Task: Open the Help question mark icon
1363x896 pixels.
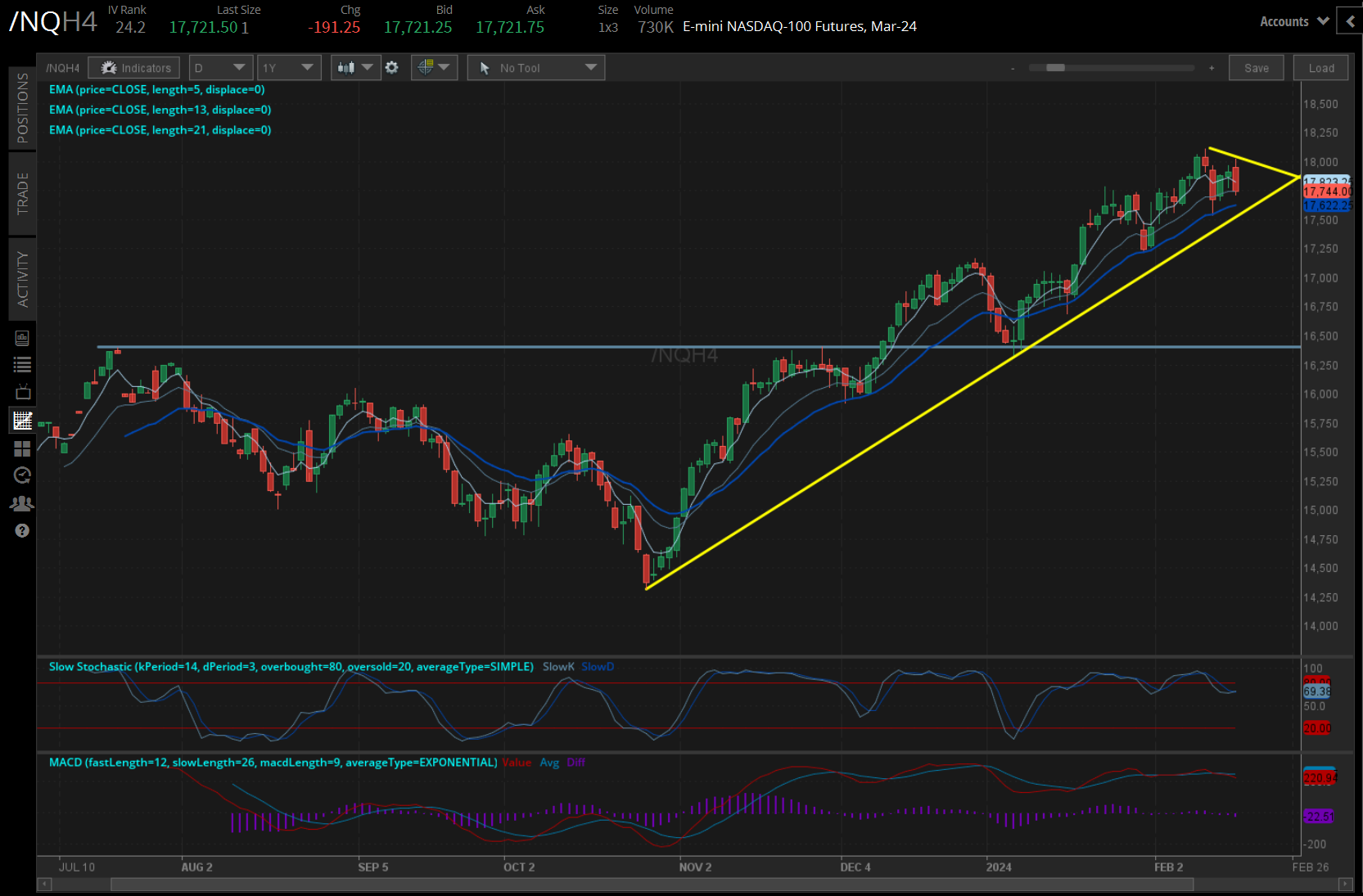Action: pyautogui.click(x=22, y=530)
